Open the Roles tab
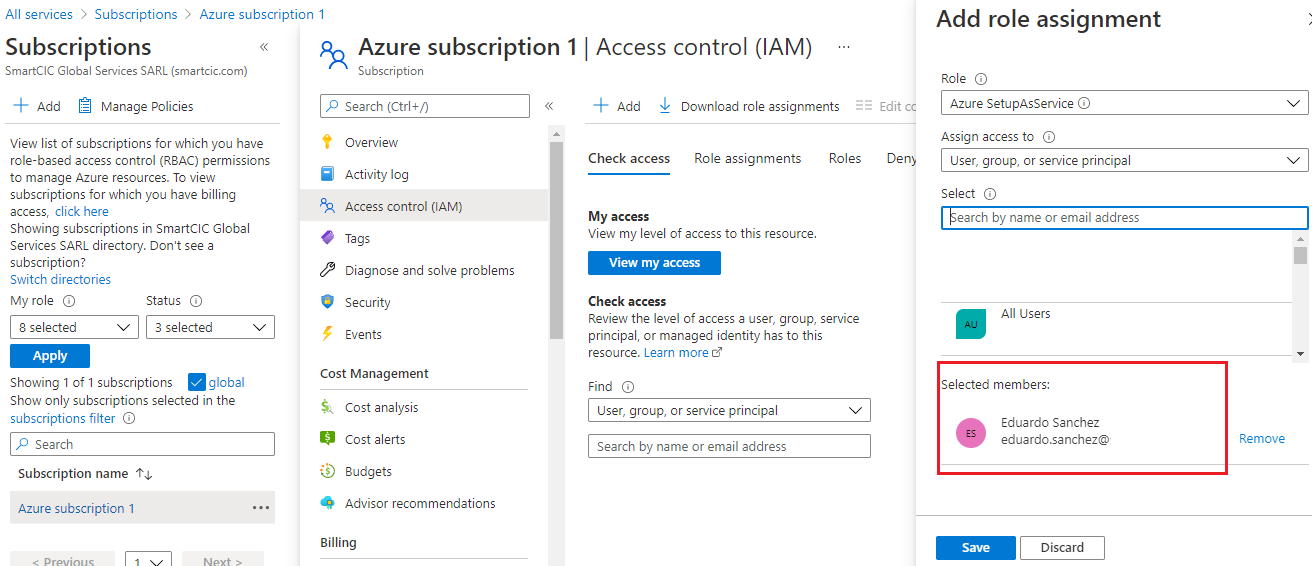The width and height of the screenshot is (1312, 566). point(845,158)
